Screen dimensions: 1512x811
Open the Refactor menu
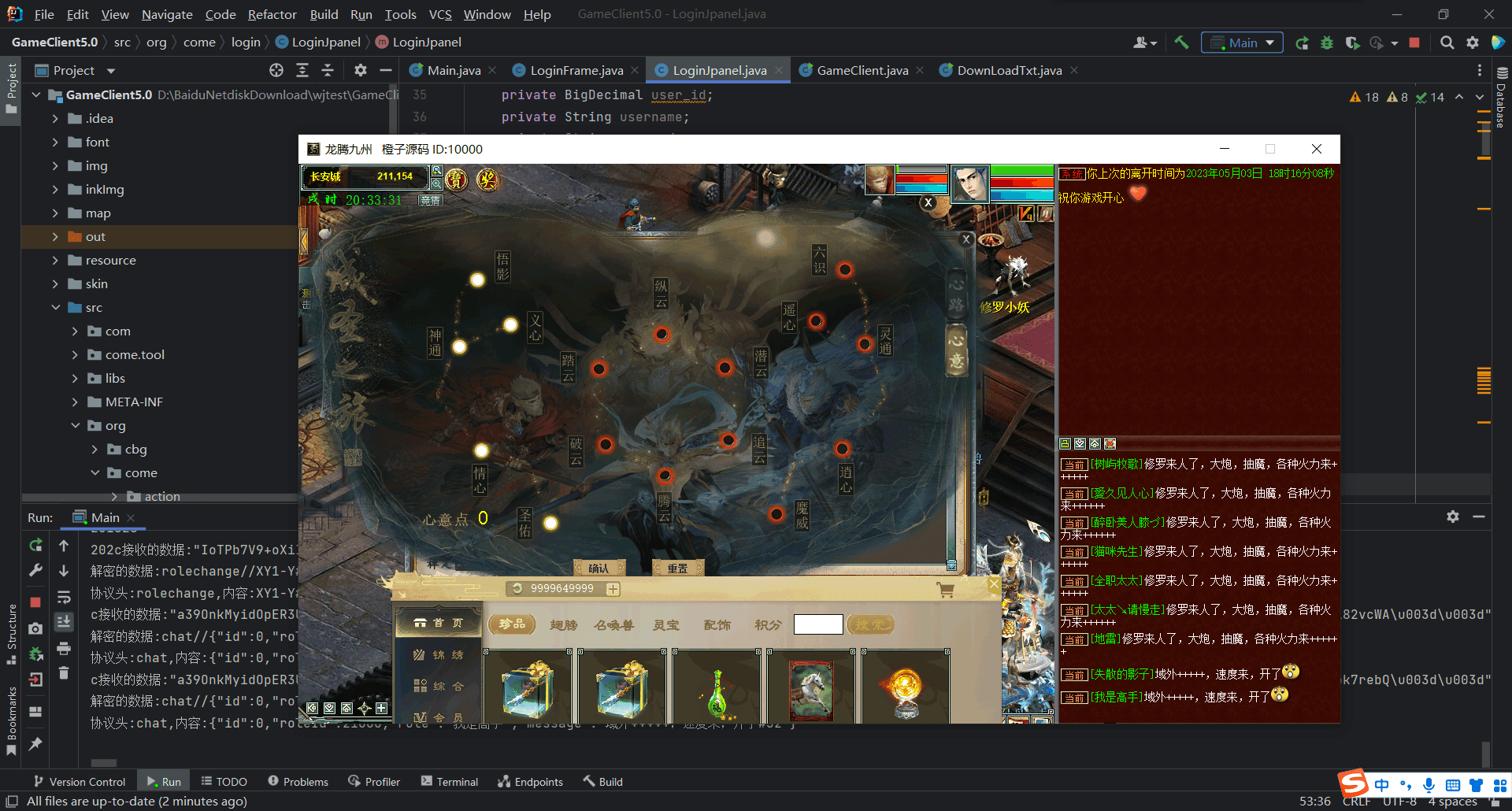point(272,14)
